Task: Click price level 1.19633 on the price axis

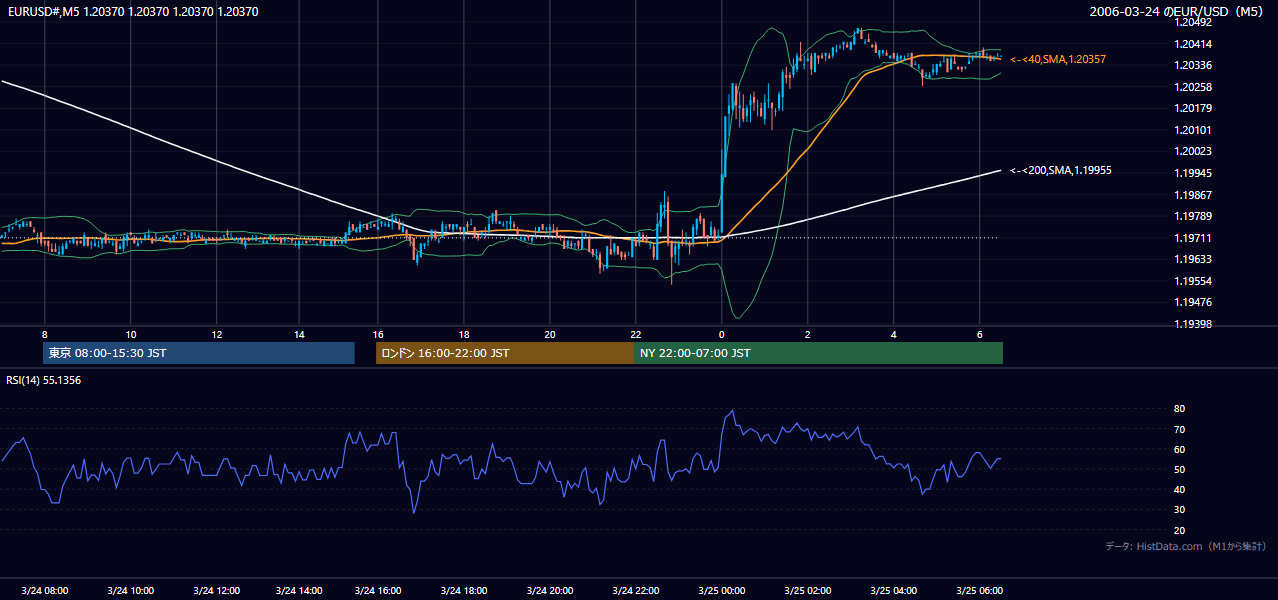Action: point(1192,259)
